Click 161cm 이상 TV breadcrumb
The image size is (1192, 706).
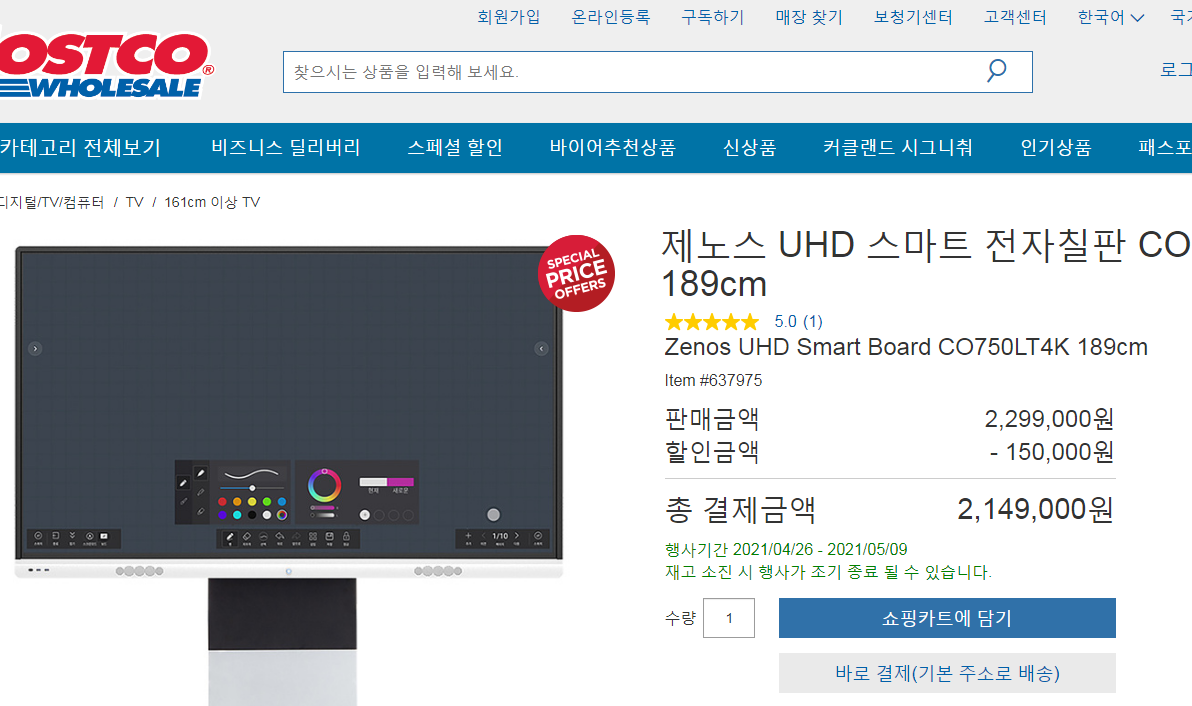pyautogui.click(x=212, y=202)
